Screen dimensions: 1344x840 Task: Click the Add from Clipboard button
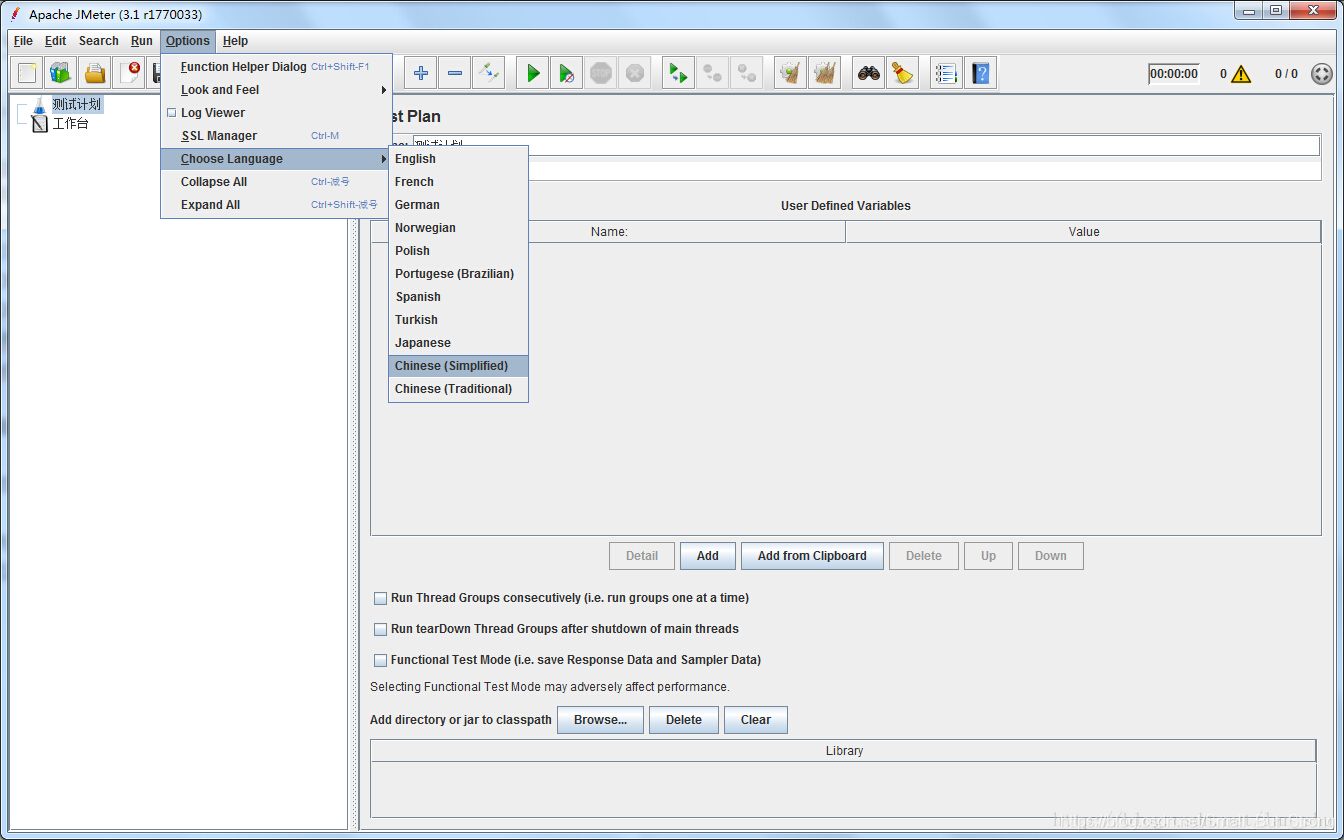[x=812, y=556]
